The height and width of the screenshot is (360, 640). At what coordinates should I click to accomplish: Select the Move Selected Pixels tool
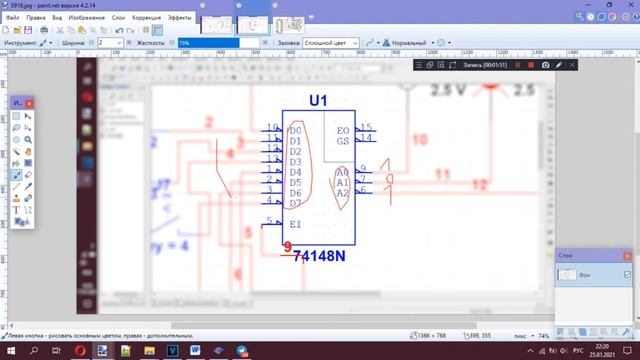coord(28,116)
